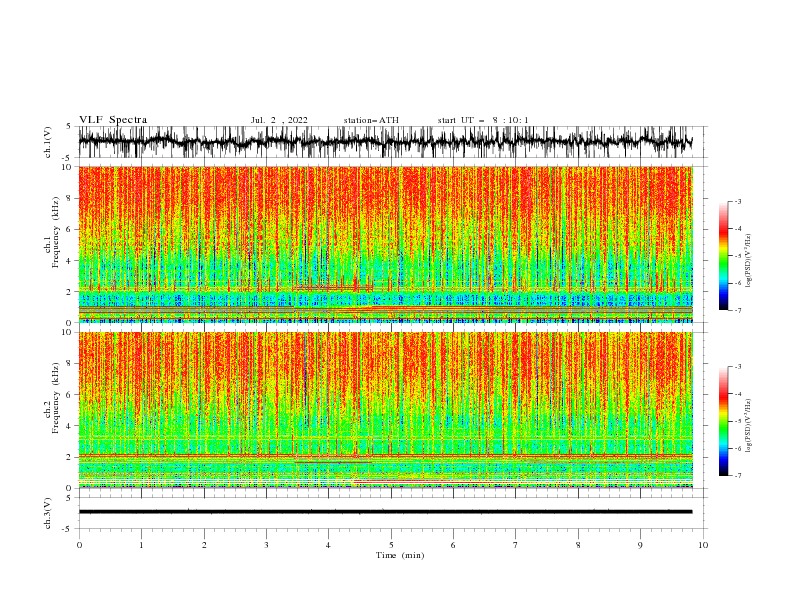Click the time axis tick label "5"

coord(391,545)
